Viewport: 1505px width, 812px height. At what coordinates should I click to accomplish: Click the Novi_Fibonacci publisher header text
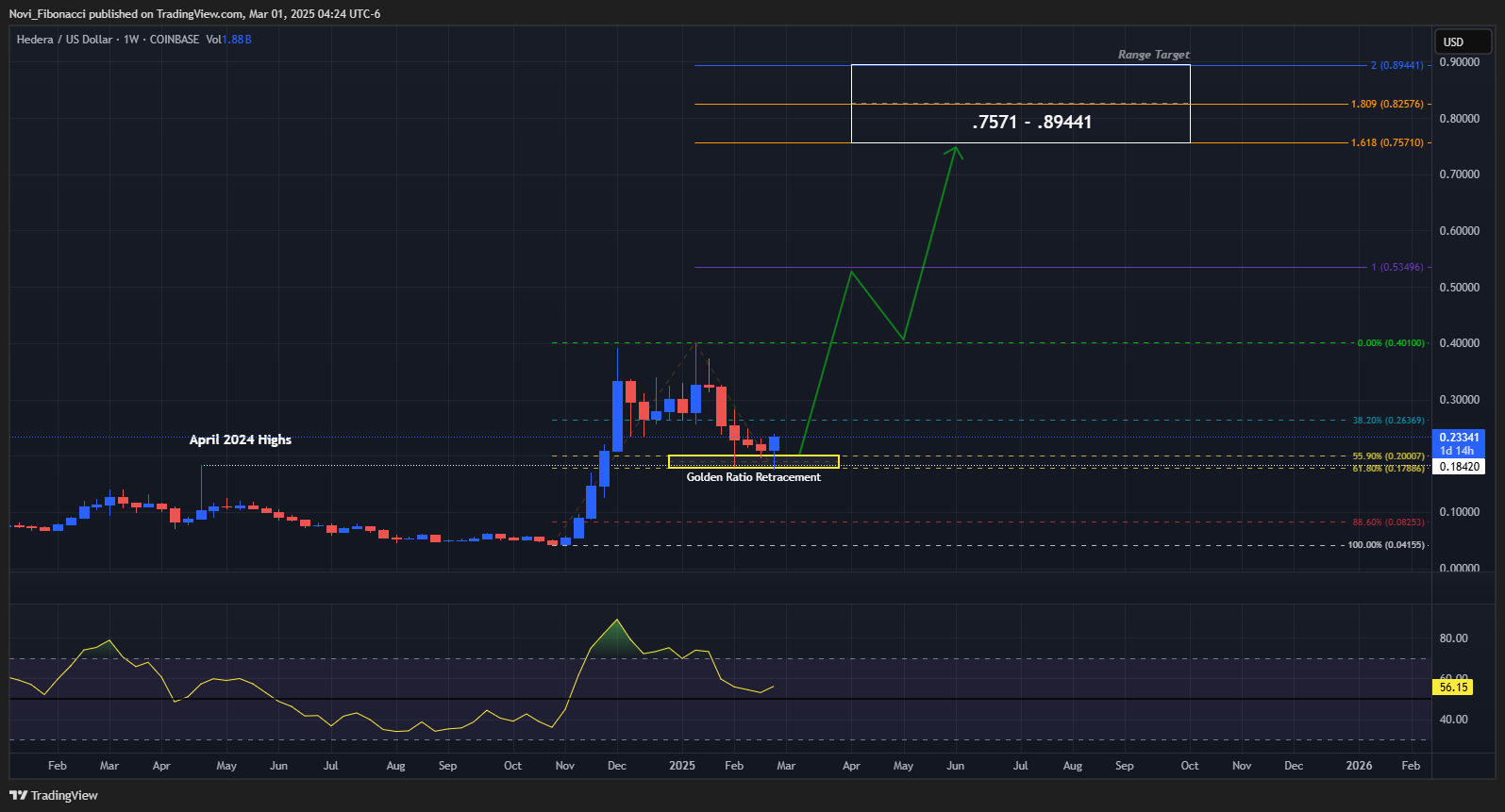tap(194, 14)
